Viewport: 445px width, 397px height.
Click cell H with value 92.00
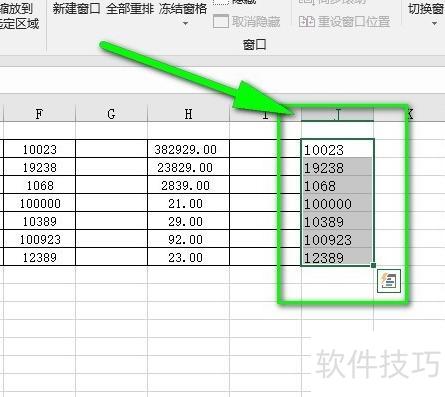click(x=188, y=239)
